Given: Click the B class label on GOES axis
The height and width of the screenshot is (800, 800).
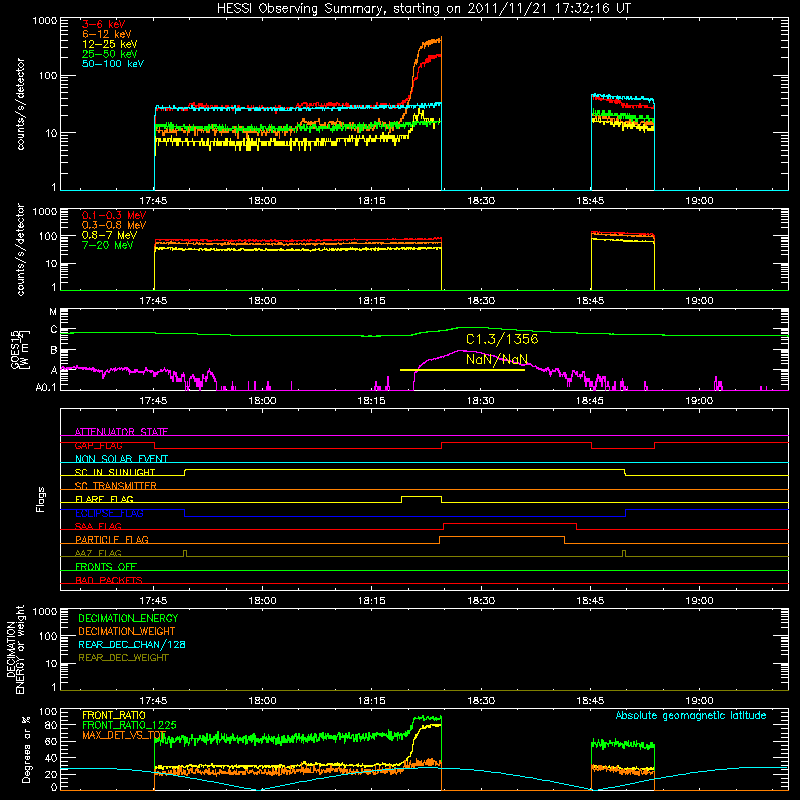Looking at the screenshot, I should pos(54,351).
